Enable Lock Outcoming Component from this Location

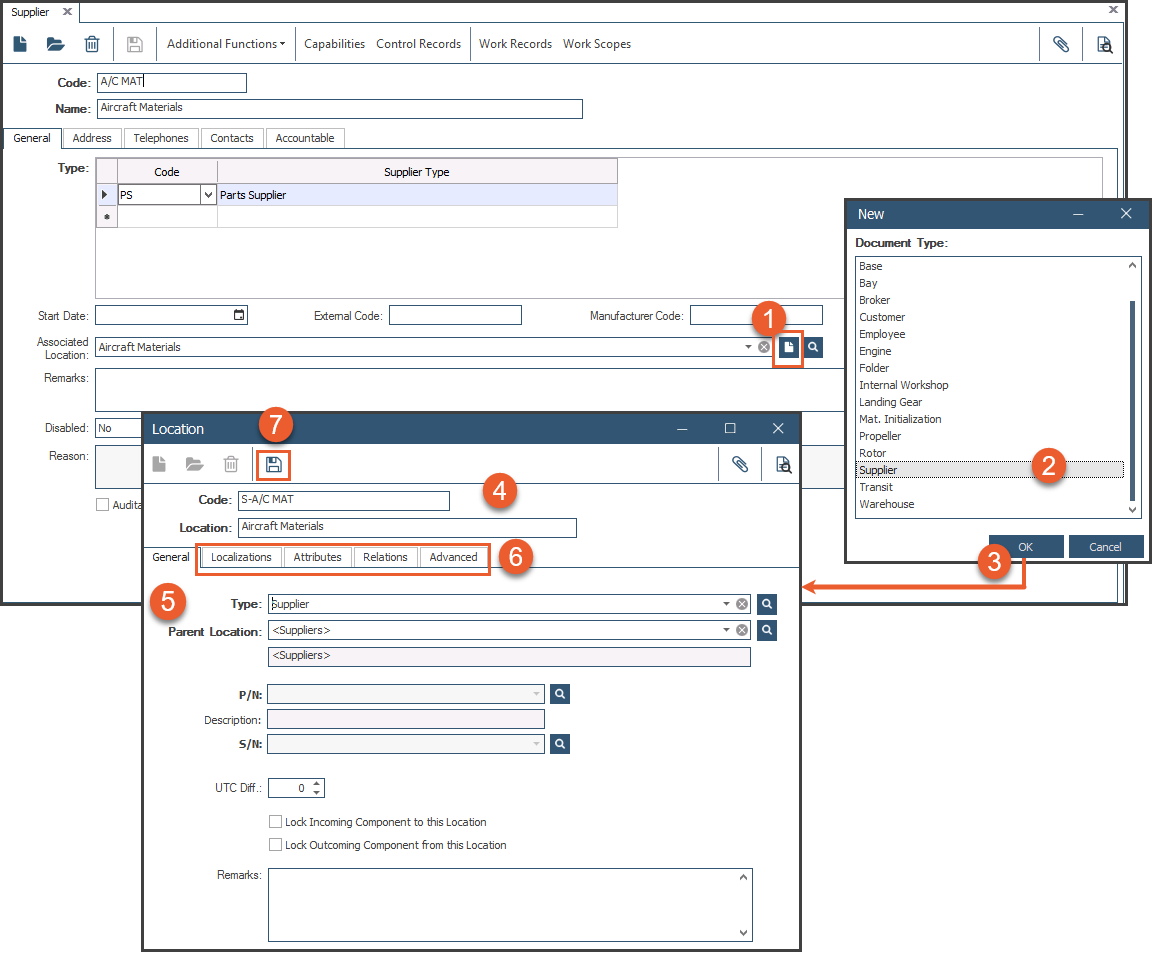point(276,845)
